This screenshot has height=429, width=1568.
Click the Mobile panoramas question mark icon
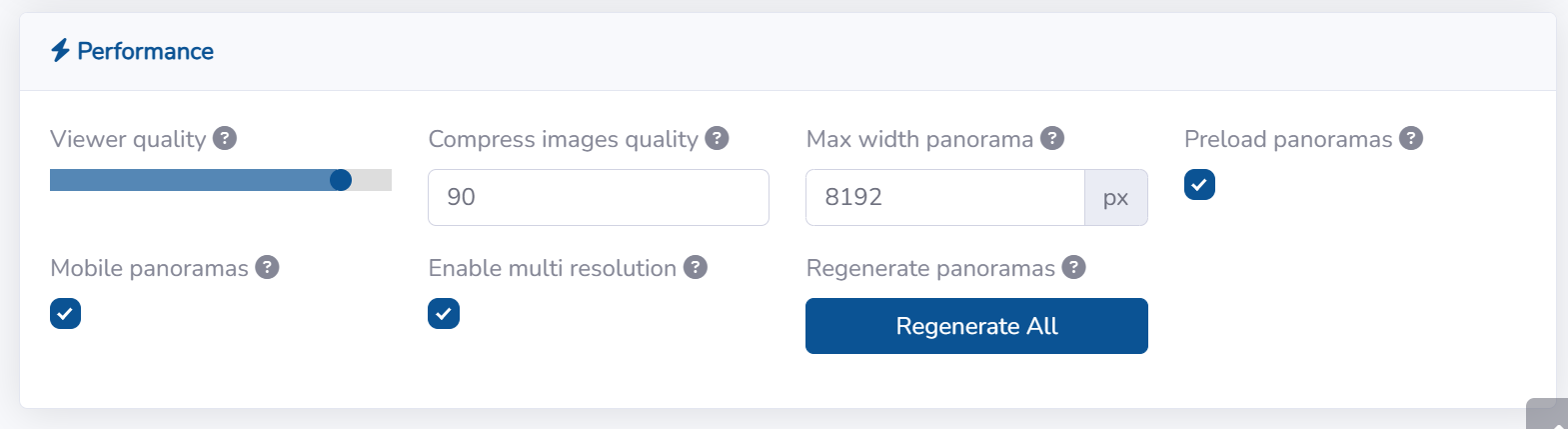[267, 267]
